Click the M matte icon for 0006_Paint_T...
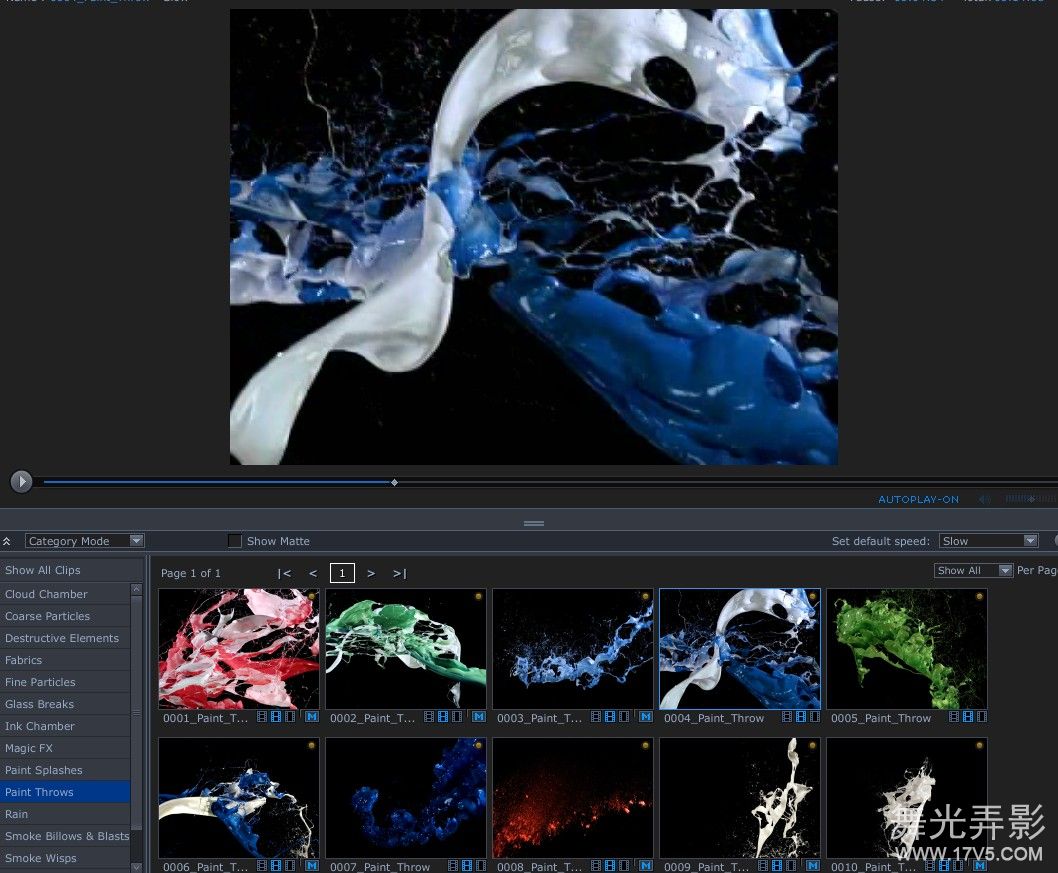The height and width of the screenshot is (873, 1058). [312, 866]
